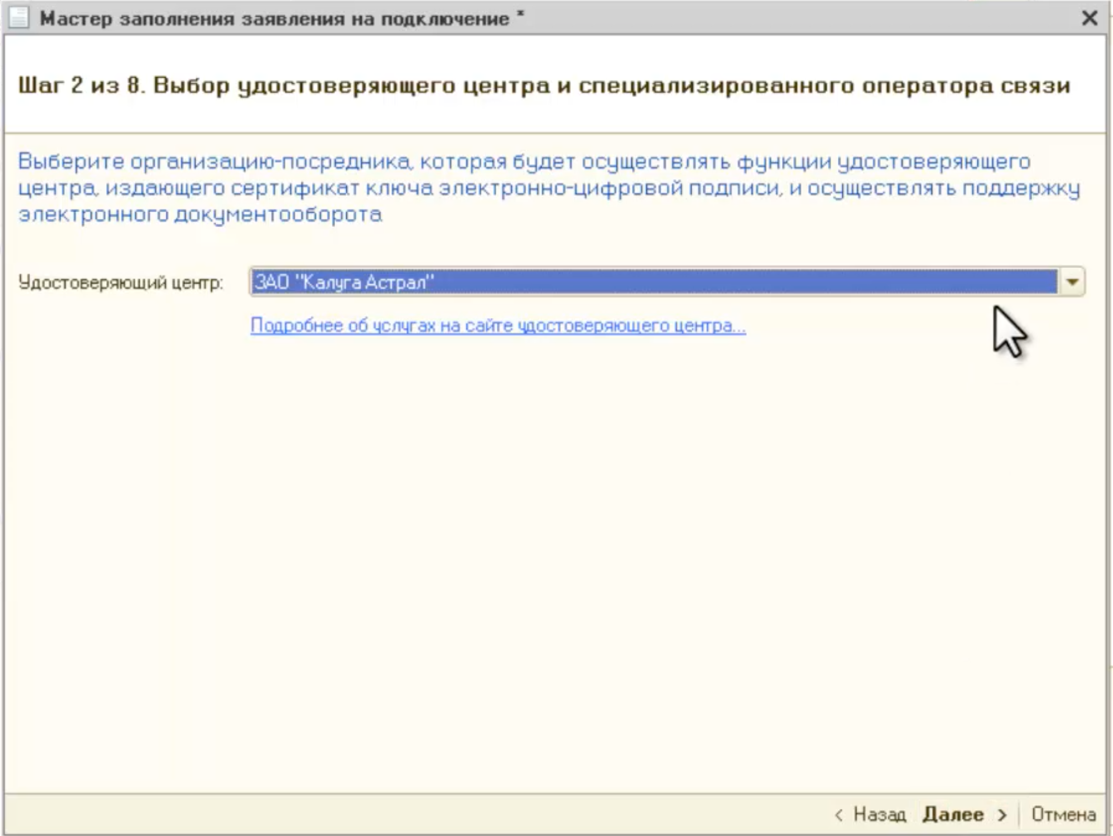The height and width of the screenshot is (836, 1113).
Task: Click the Далее button
Action: (964, 815)
